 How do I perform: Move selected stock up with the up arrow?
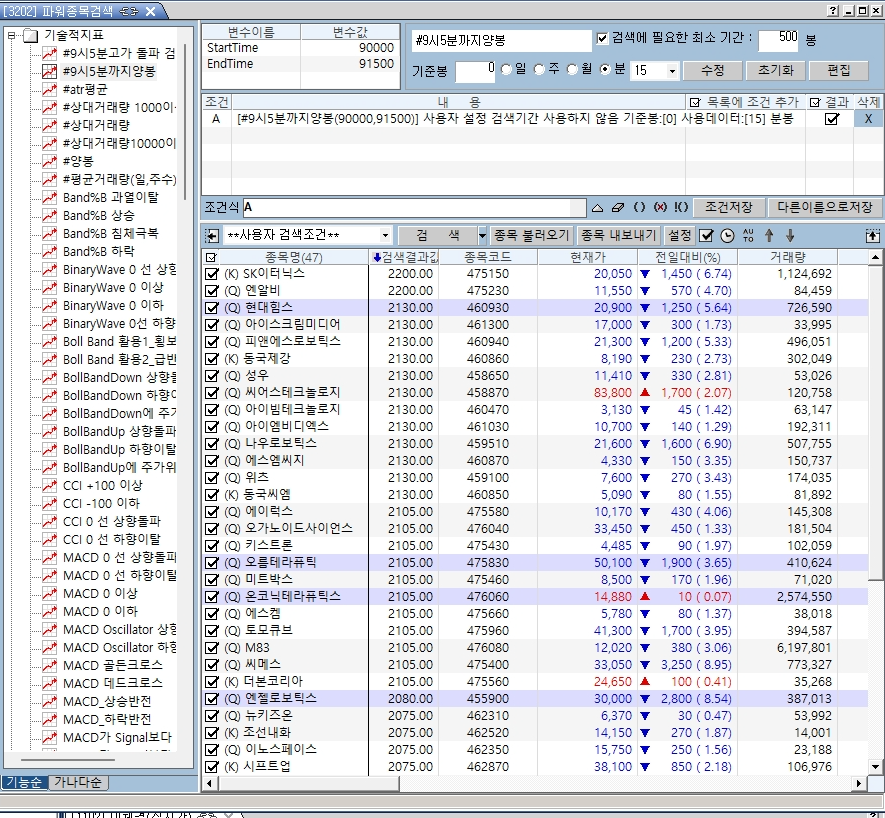point(768,236)
